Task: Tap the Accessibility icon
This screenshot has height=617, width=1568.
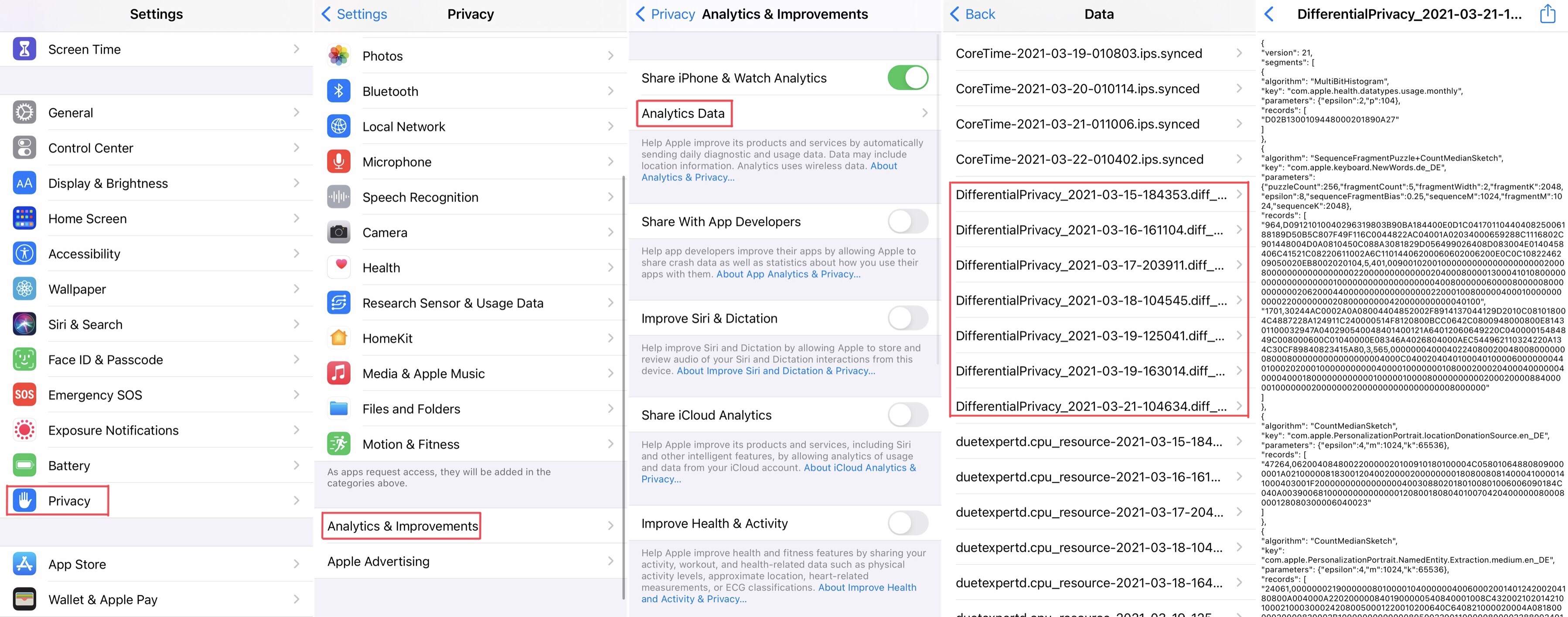Action: coord(24,254)
